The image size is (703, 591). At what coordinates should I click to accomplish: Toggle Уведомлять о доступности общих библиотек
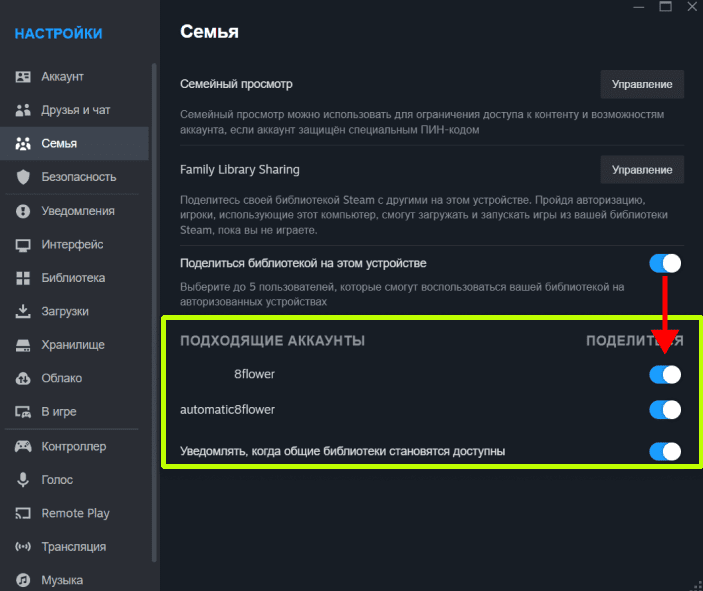(665, 452)
